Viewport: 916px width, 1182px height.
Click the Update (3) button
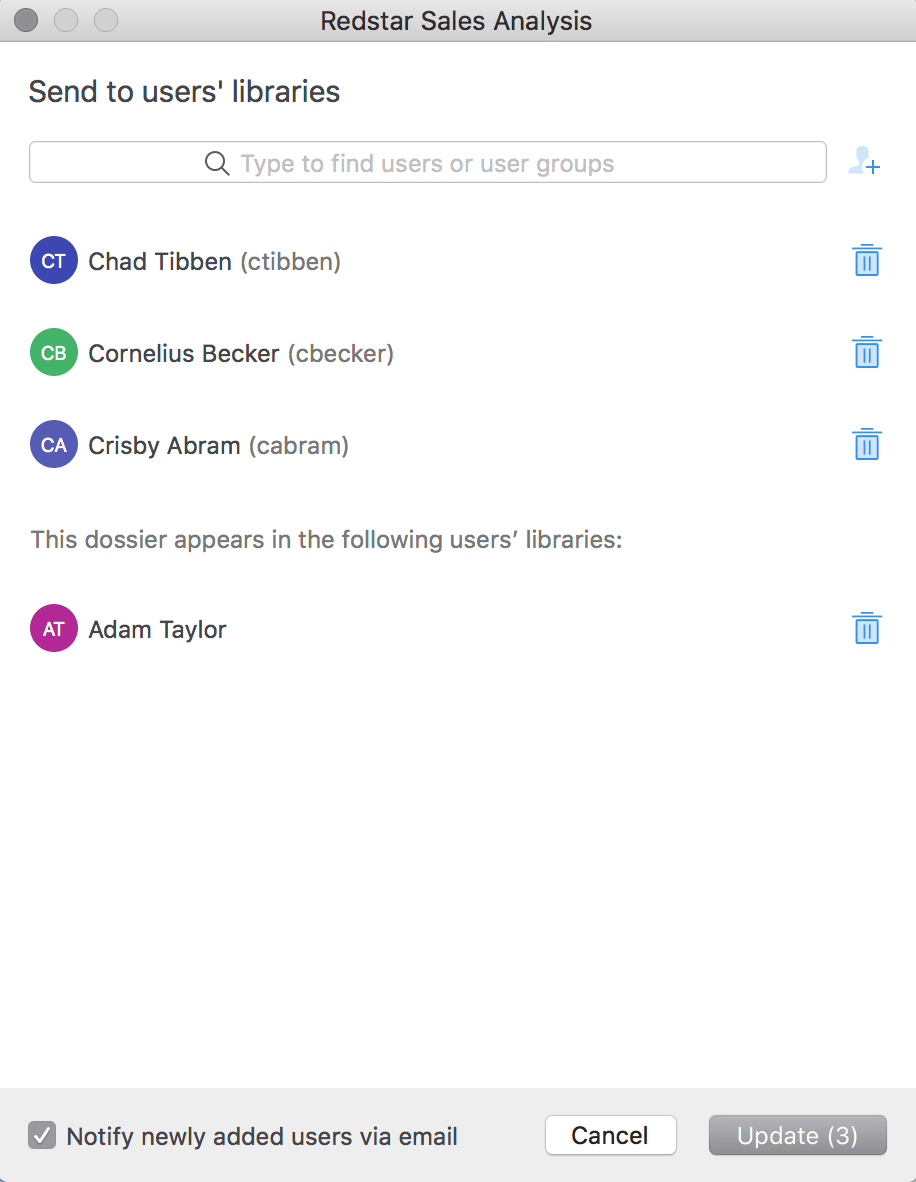[797, 1135]
